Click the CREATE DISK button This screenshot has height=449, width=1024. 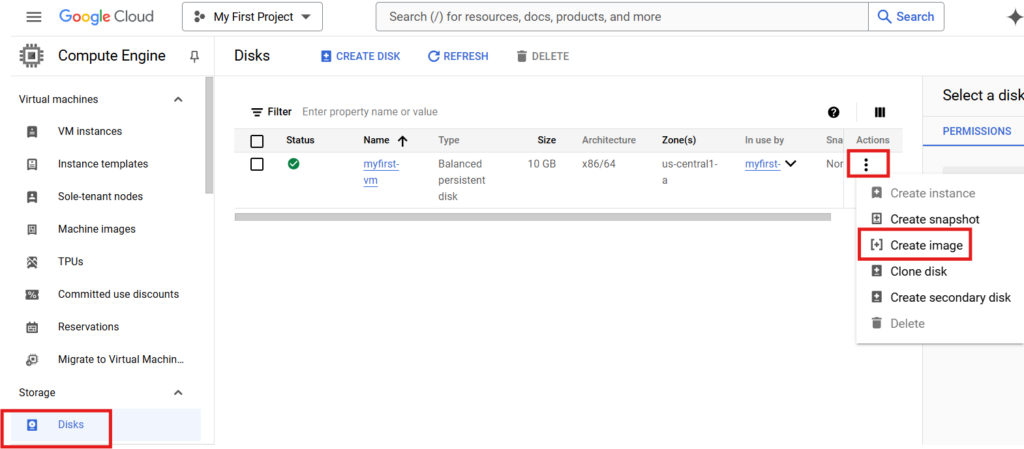(360, 57)
